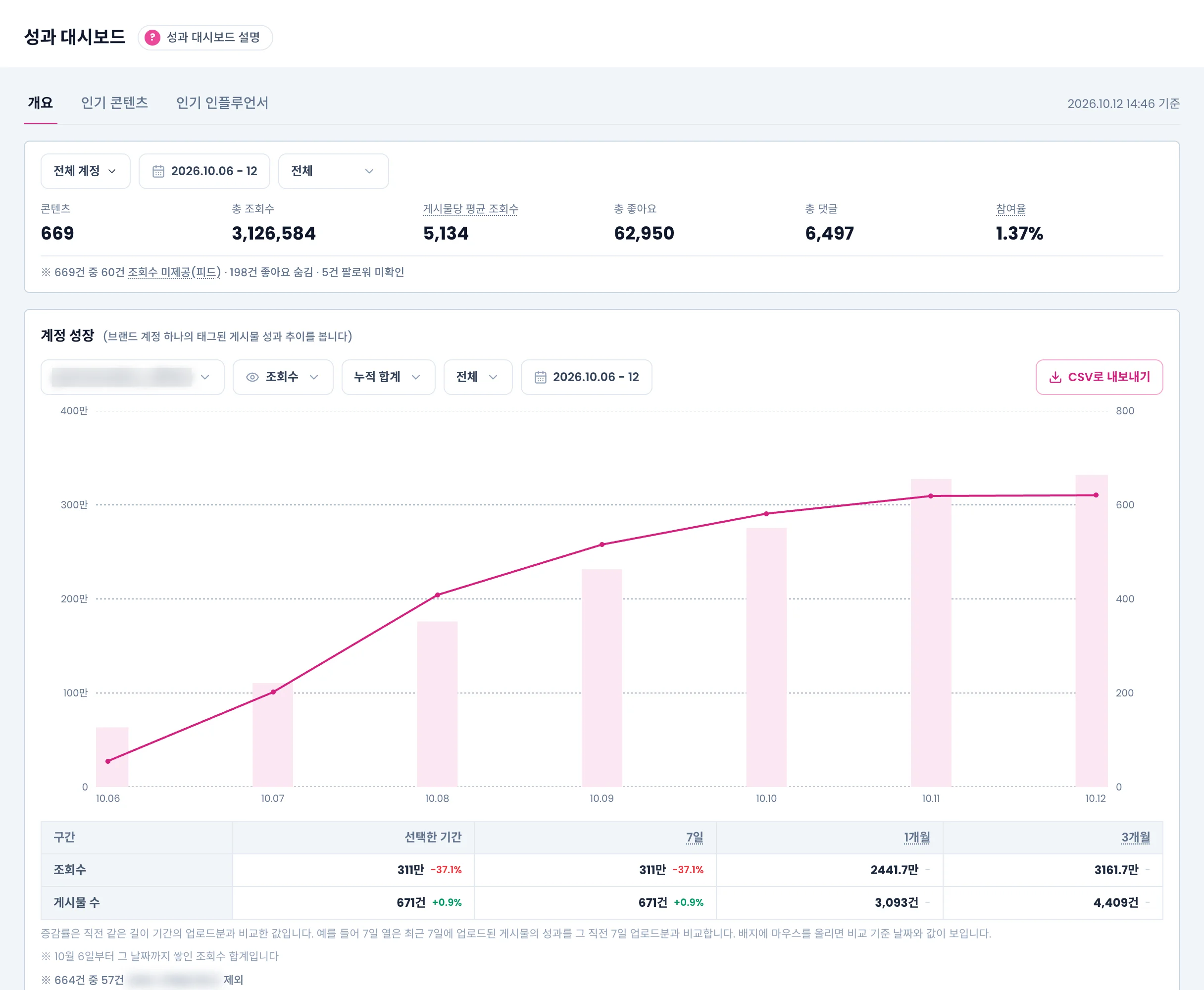Click CSV로 내보내기 export button
This screenshot has height=990, width=1204.
[x=1099, y=377]
